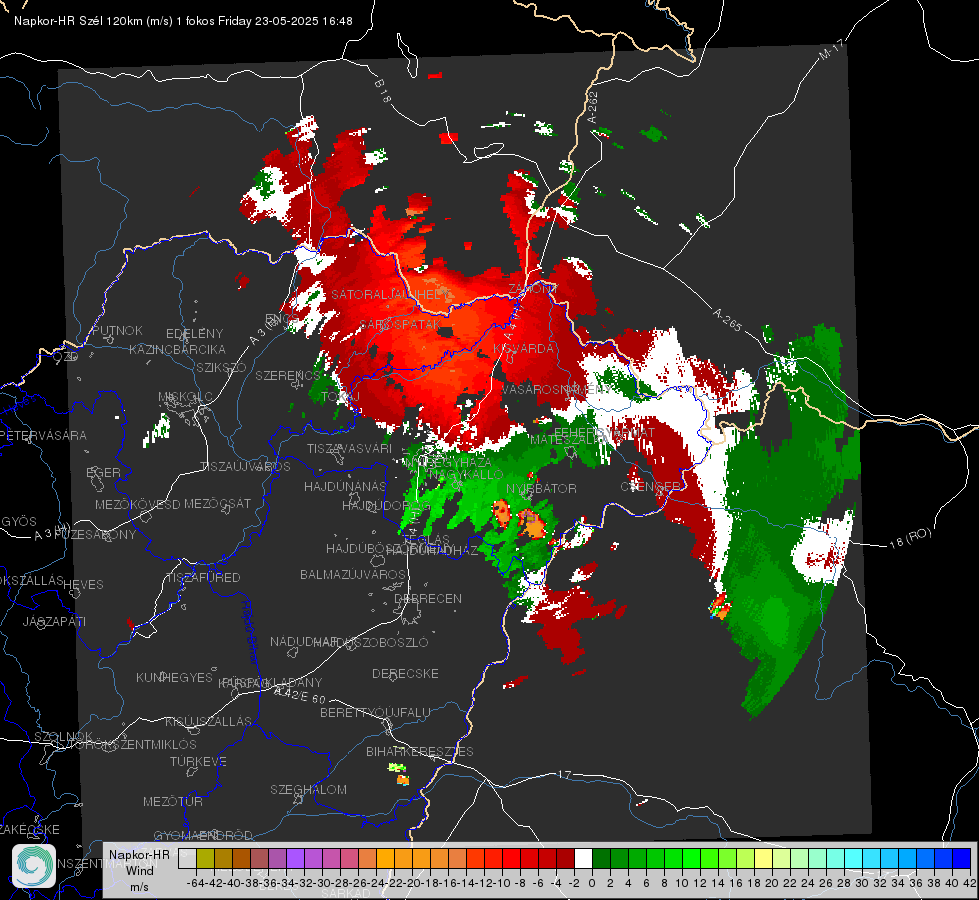Click the DEBRECEN city label
Screen dimensions: 979x900
pos(428,599)
